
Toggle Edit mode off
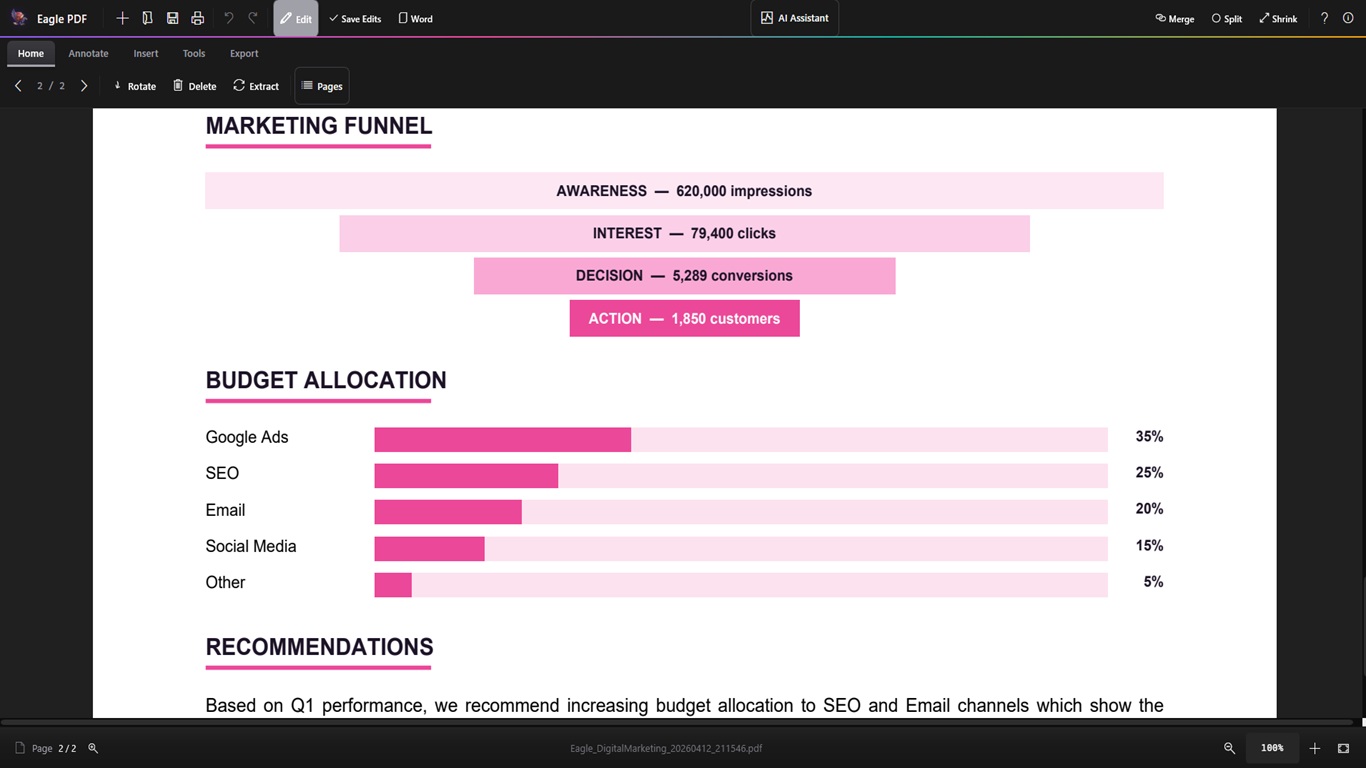point(296,18)
